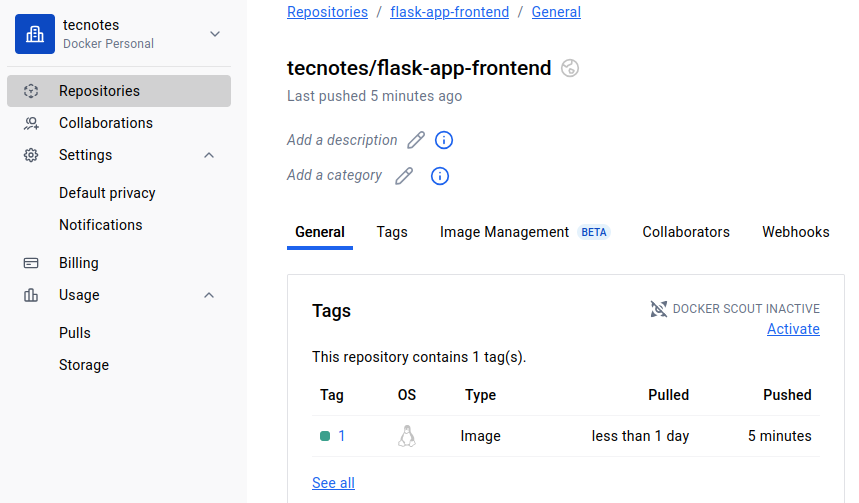This screenshot has width=859, height=503.
Task: Open Default privacy under Settings
Action: pos(107,193)
